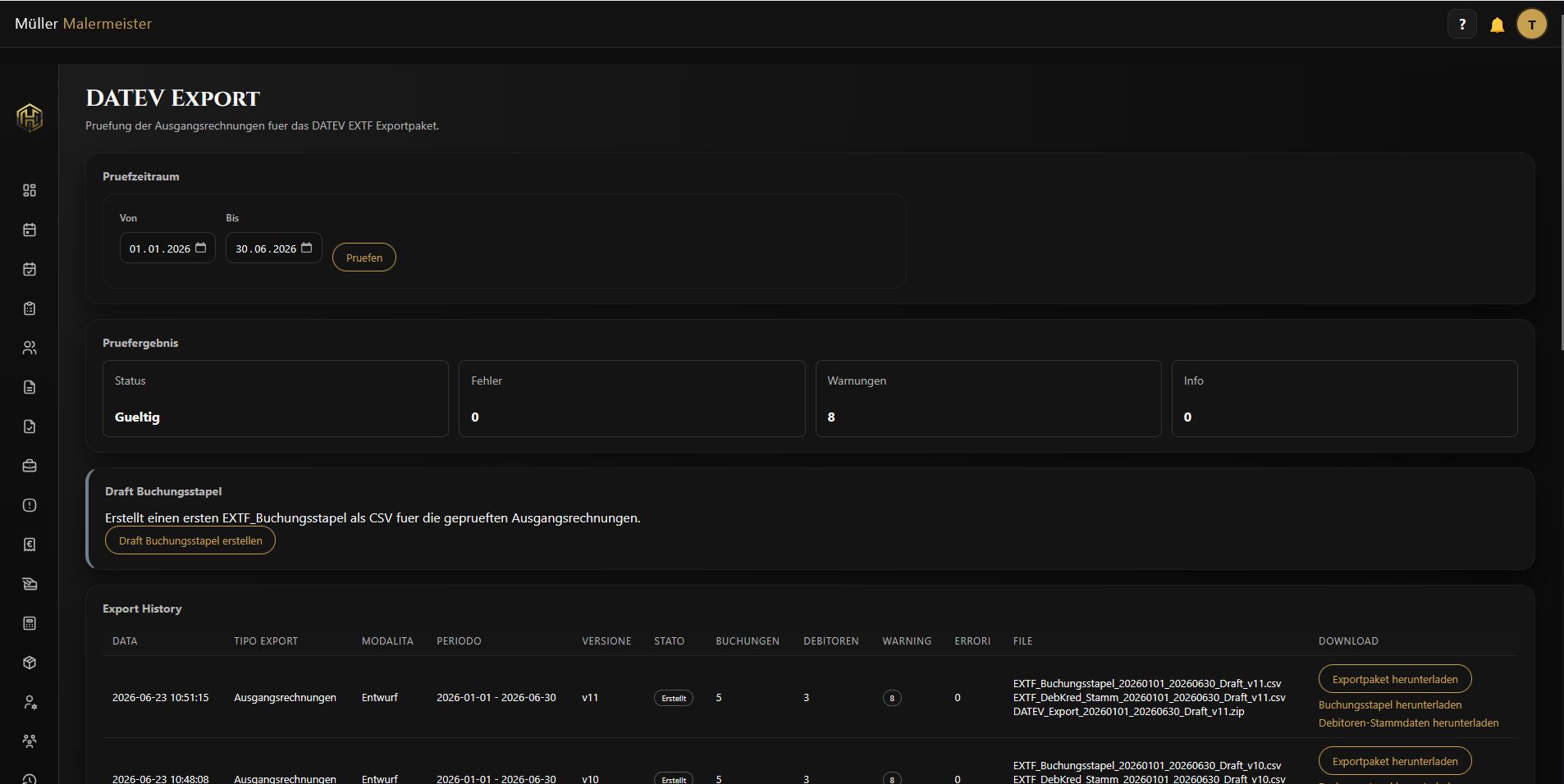Open the user avatar menu labeled T
This screenshot has height=784, width=1564.
tap(1532, 25)
